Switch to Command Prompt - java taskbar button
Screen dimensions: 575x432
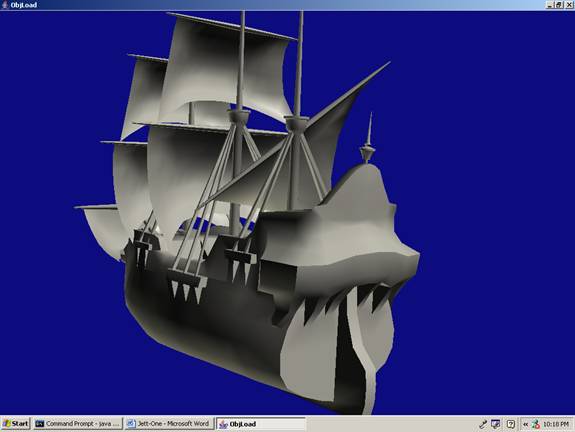78,424
